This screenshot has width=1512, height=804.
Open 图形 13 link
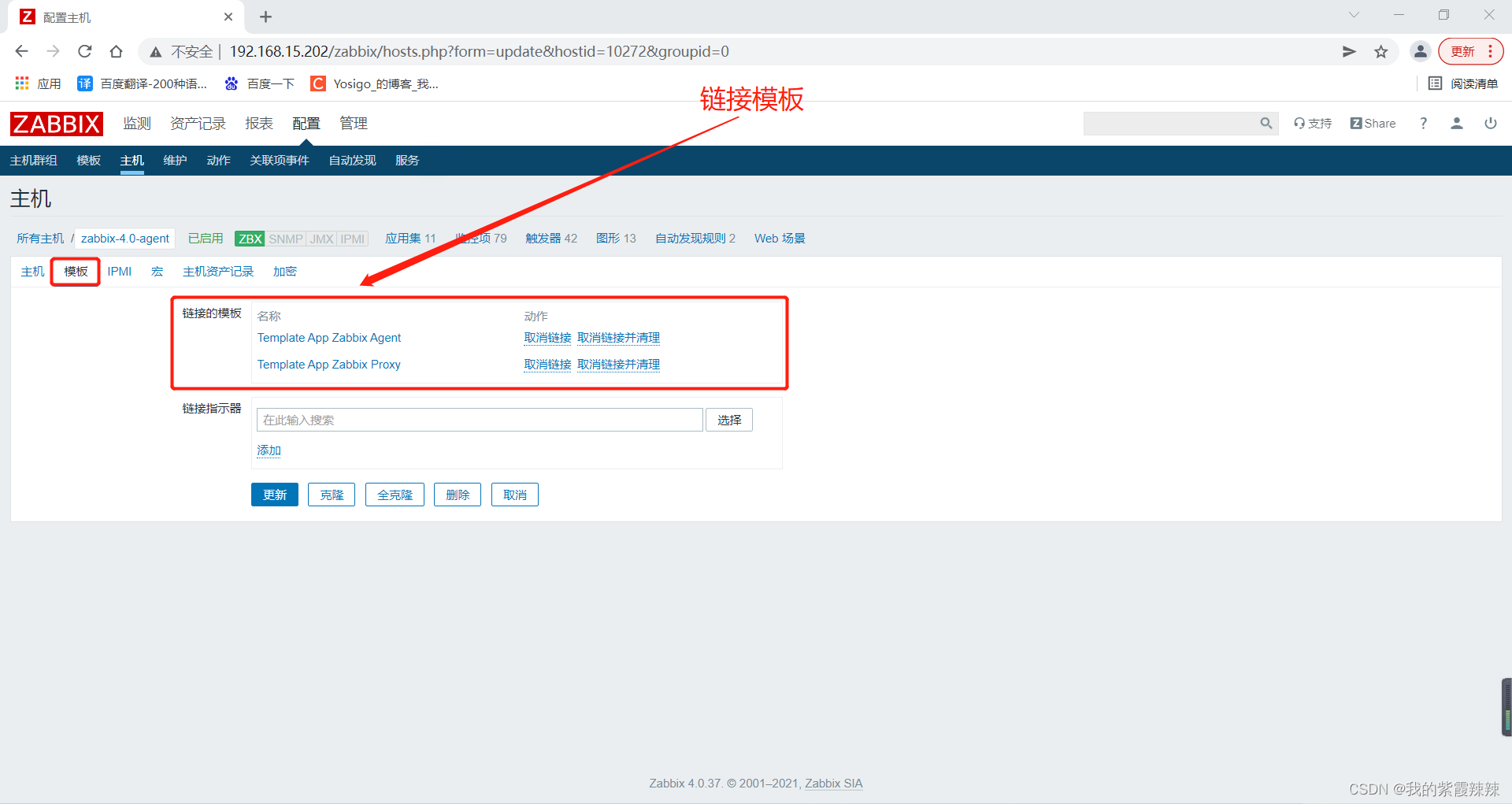(616, 239)
